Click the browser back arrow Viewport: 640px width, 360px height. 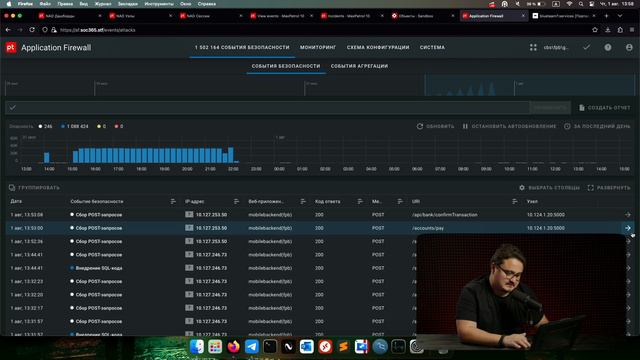pyautogui.click(x=8, y=30)
